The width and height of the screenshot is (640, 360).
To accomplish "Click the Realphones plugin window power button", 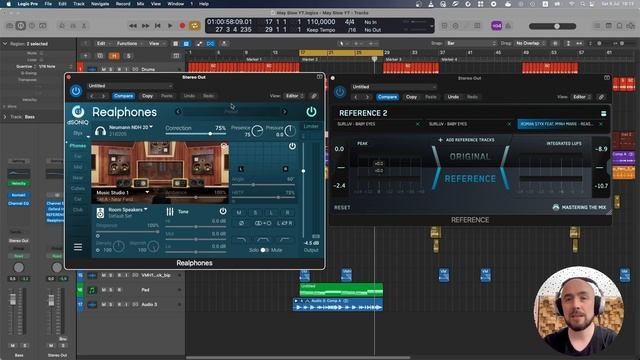I will [x=76, y=91].
